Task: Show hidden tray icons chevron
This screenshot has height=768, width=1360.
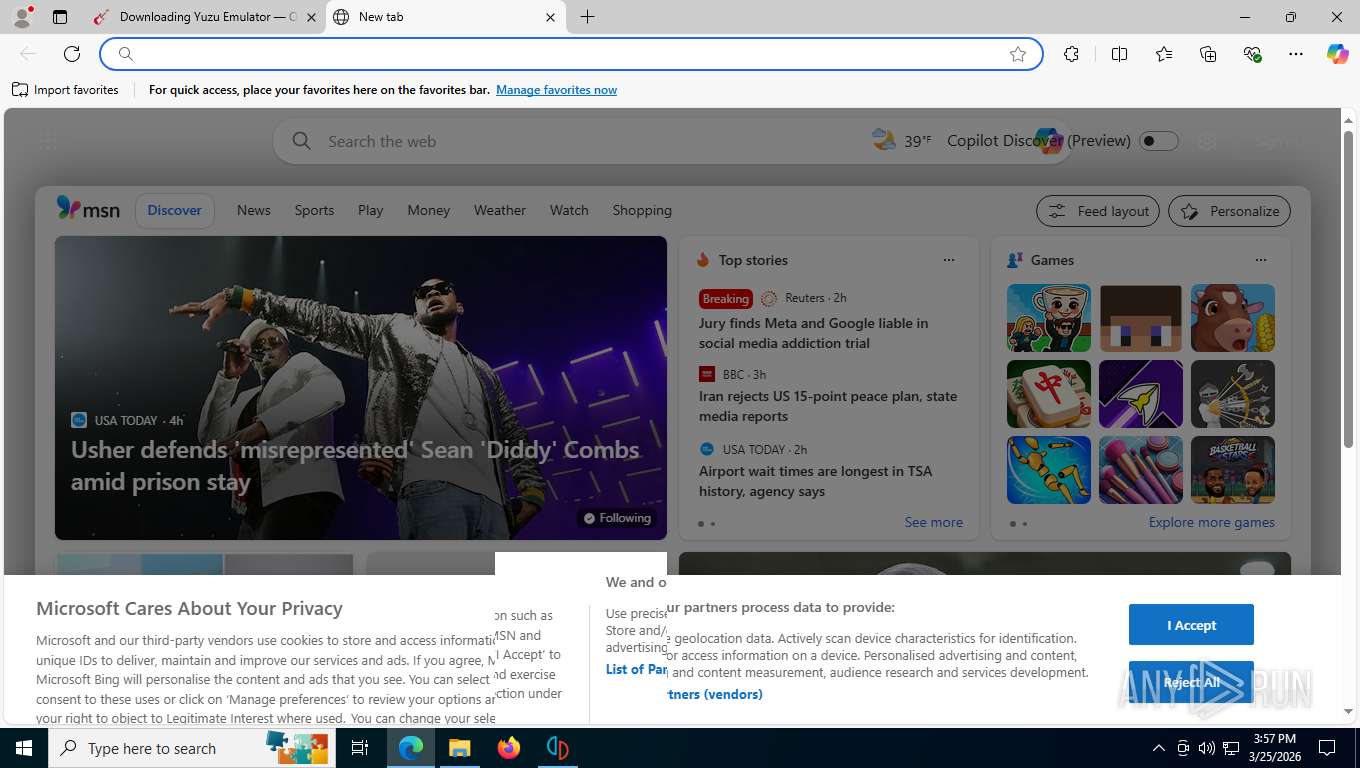Action: 1159,748
